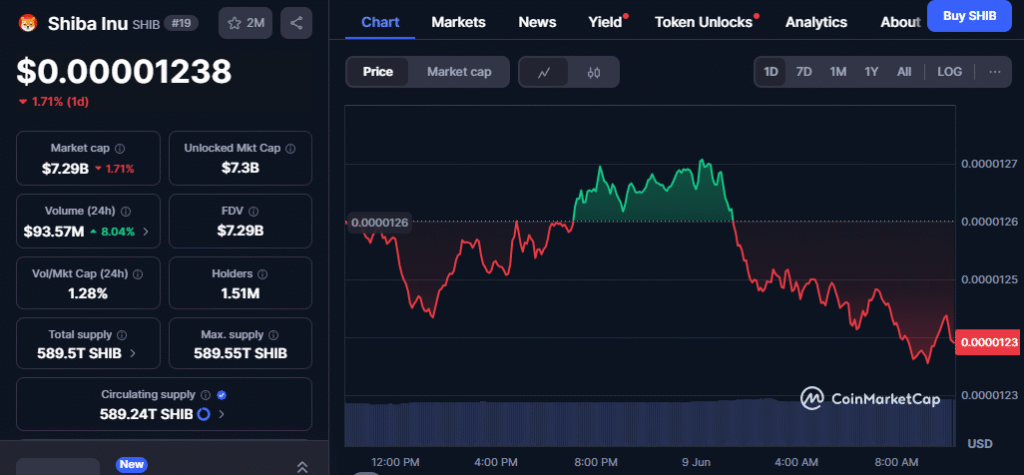Show info icon next to Max. supply
Screen dimensions: 1024x475
pos(273,335)
